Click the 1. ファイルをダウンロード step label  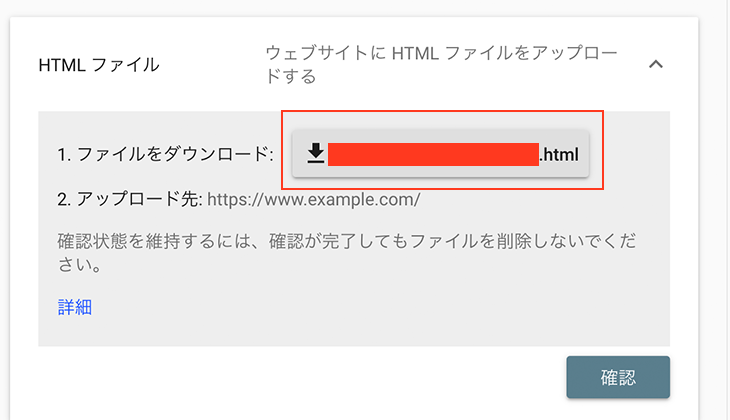pyautogui.click(x=165, y=154)
